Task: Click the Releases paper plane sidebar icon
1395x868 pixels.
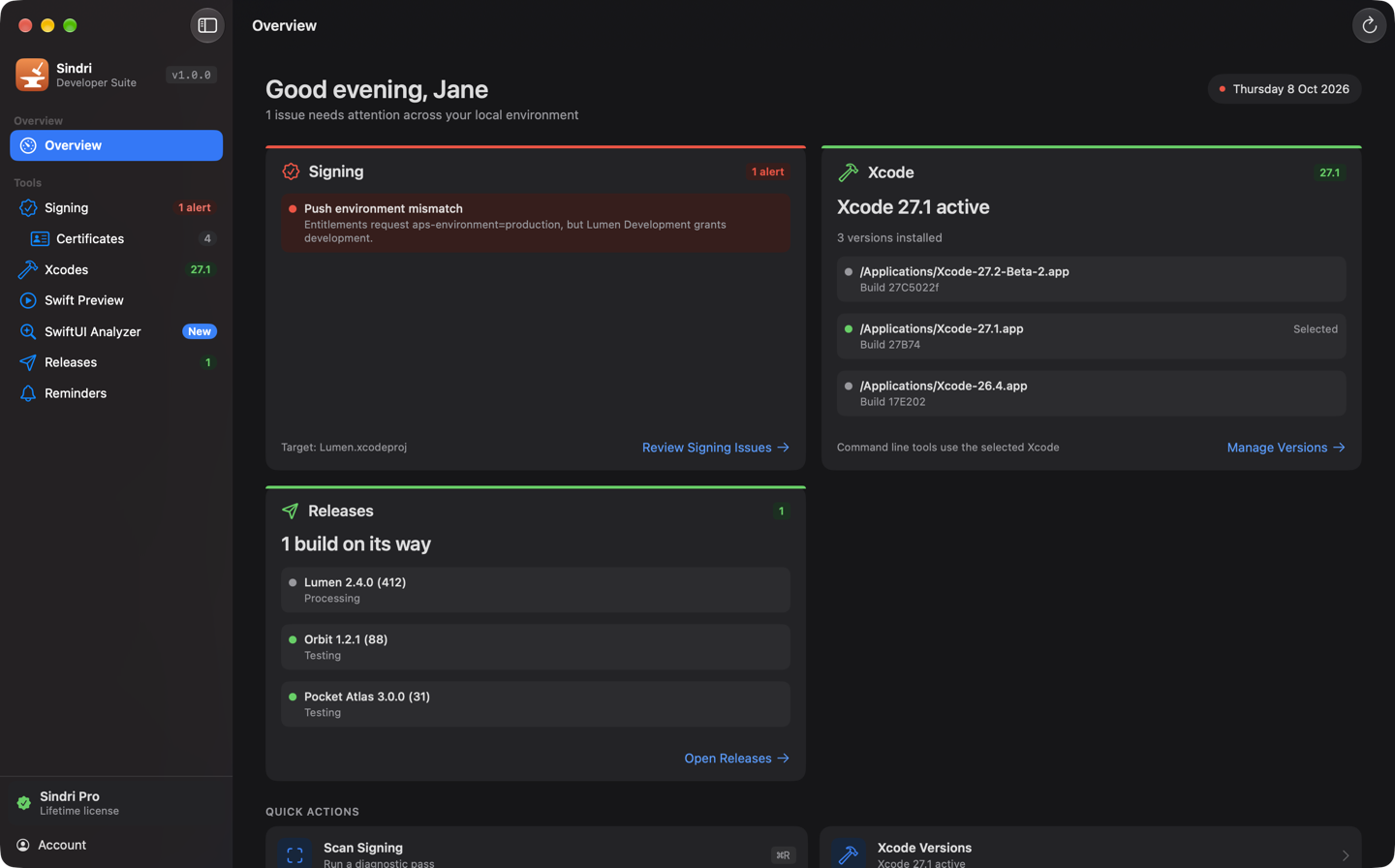Action: click(28, 362)
